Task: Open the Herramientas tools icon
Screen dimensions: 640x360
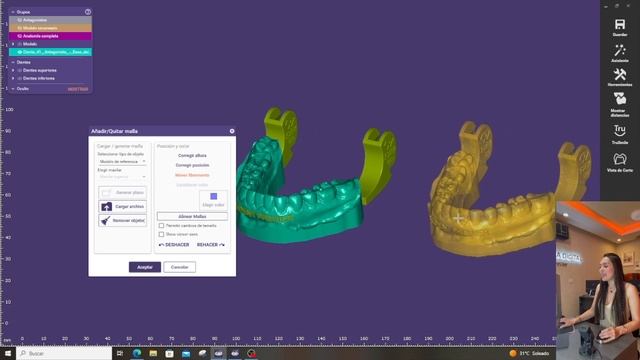Action: (x=620, y=74)
